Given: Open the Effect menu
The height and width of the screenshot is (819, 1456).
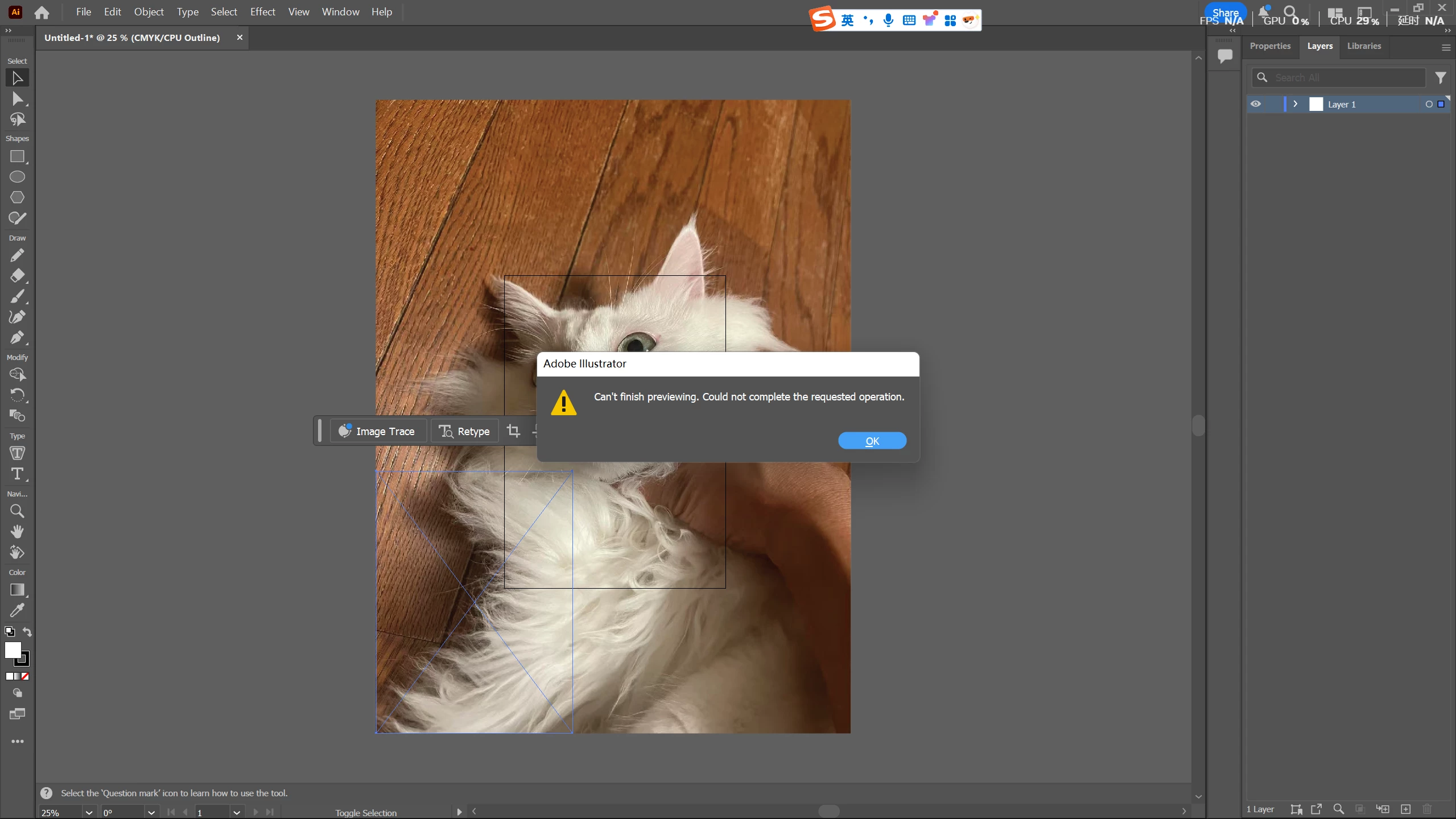Looking at the screenshot, I should 262,12.
